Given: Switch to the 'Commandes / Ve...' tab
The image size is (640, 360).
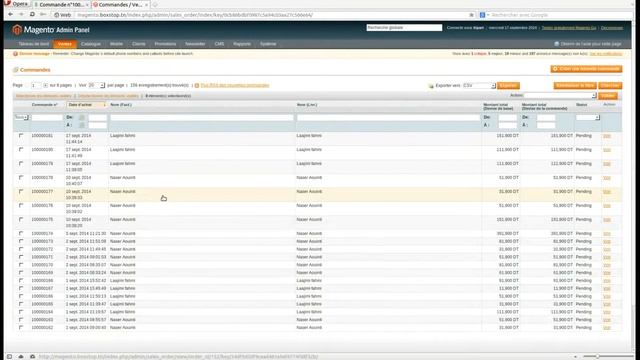Looking at the screenshot, I should click(x=121, y=4).
